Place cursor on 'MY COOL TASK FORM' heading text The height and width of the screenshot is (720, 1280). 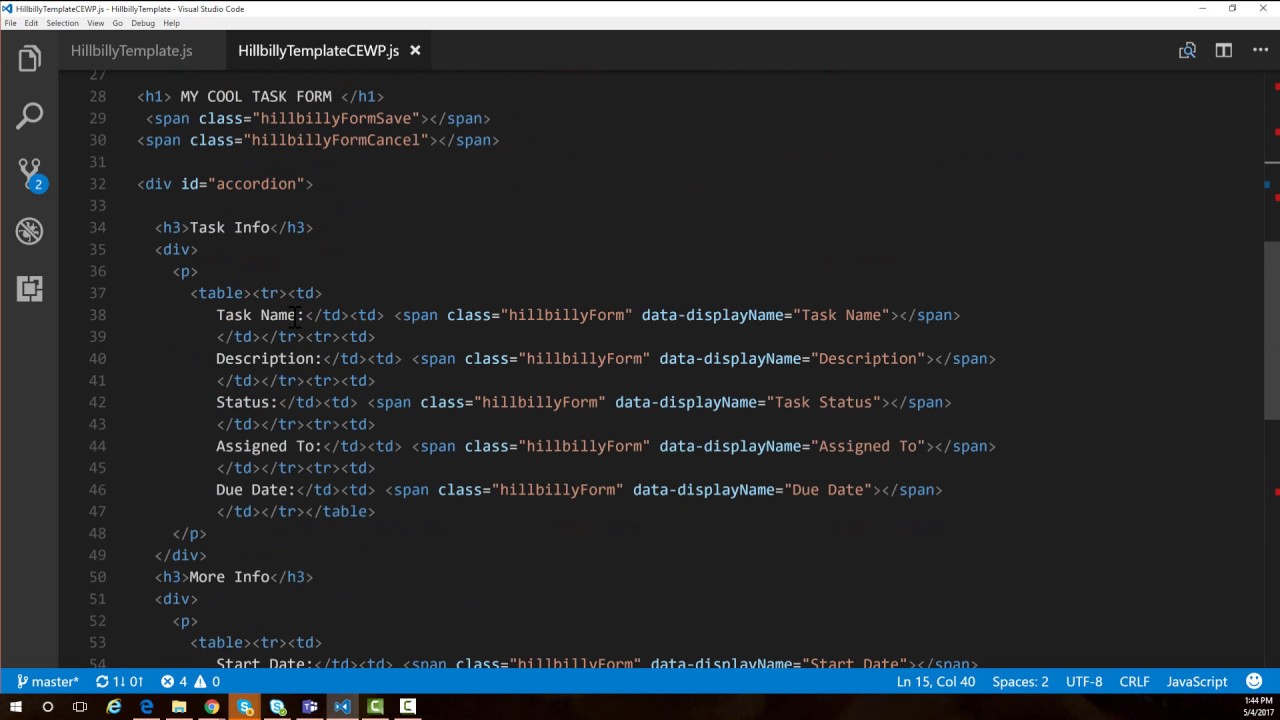(x=256, y=97)
